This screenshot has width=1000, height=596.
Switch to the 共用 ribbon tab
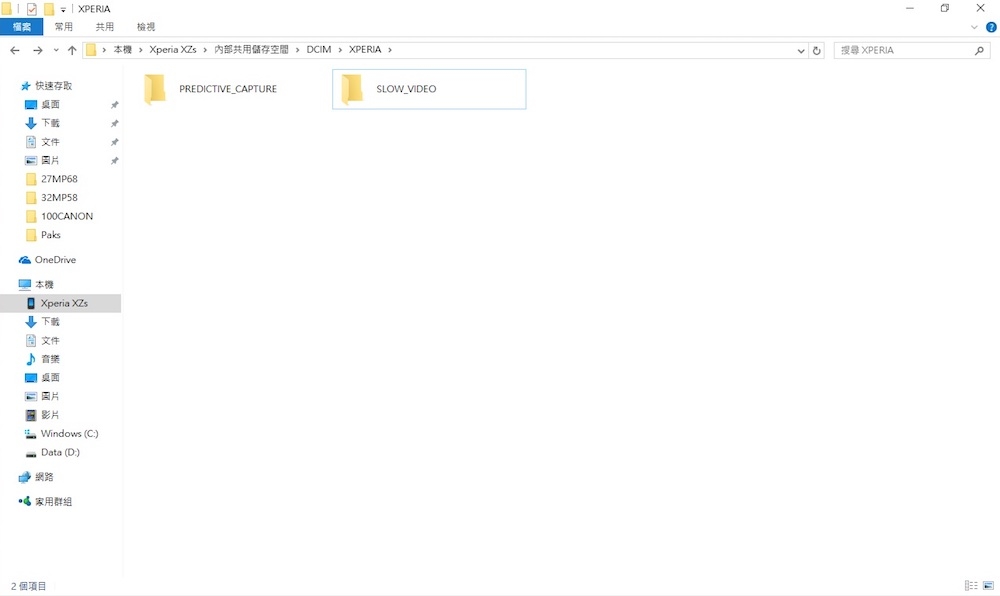pos(105,27)
